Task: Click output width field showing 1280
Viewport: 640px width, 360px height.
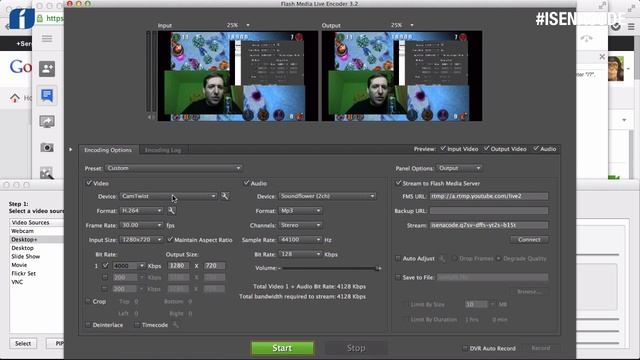Action: [178, 266]
